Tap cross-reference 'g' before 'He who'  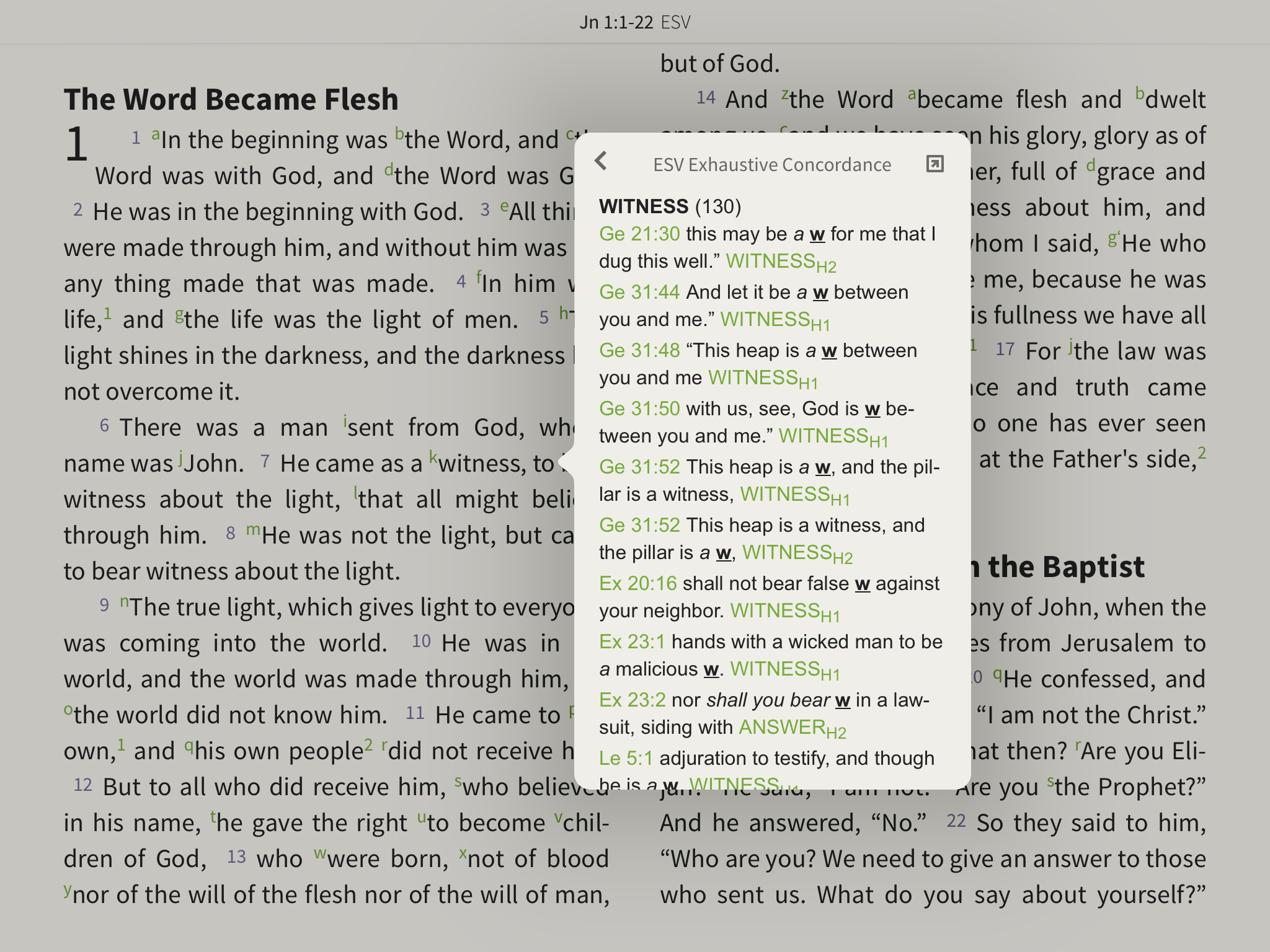[1113, 239]
